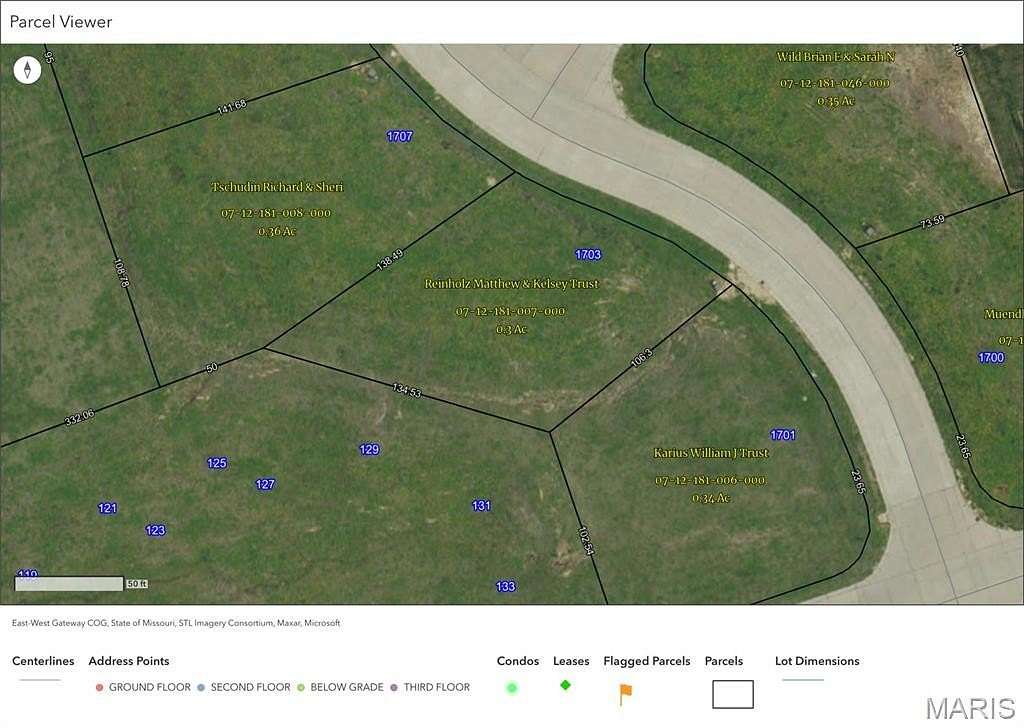
Task: Toggle the Below Grade address point legend
Action: coord(298,687)
